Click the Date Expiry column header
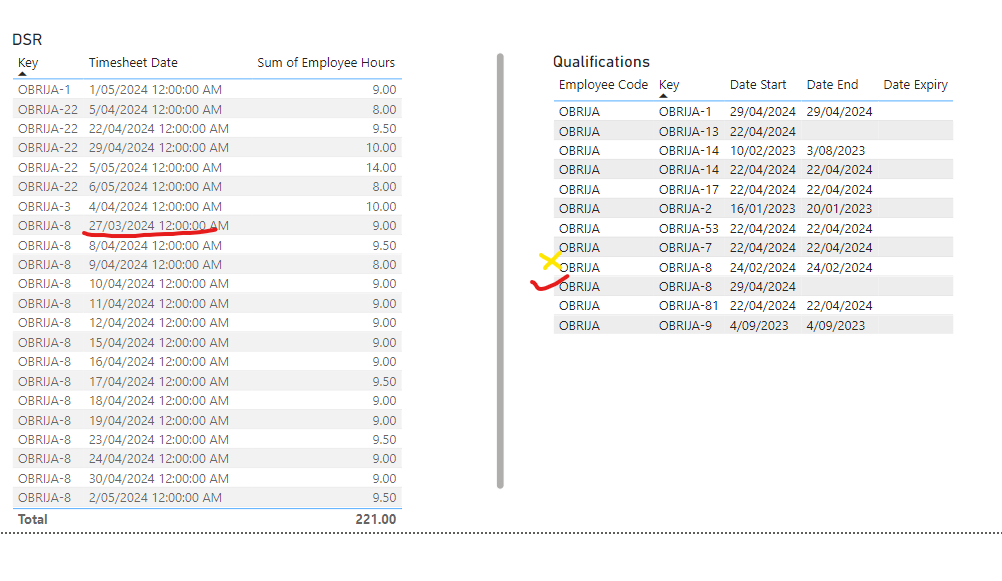 pos(915,84)
